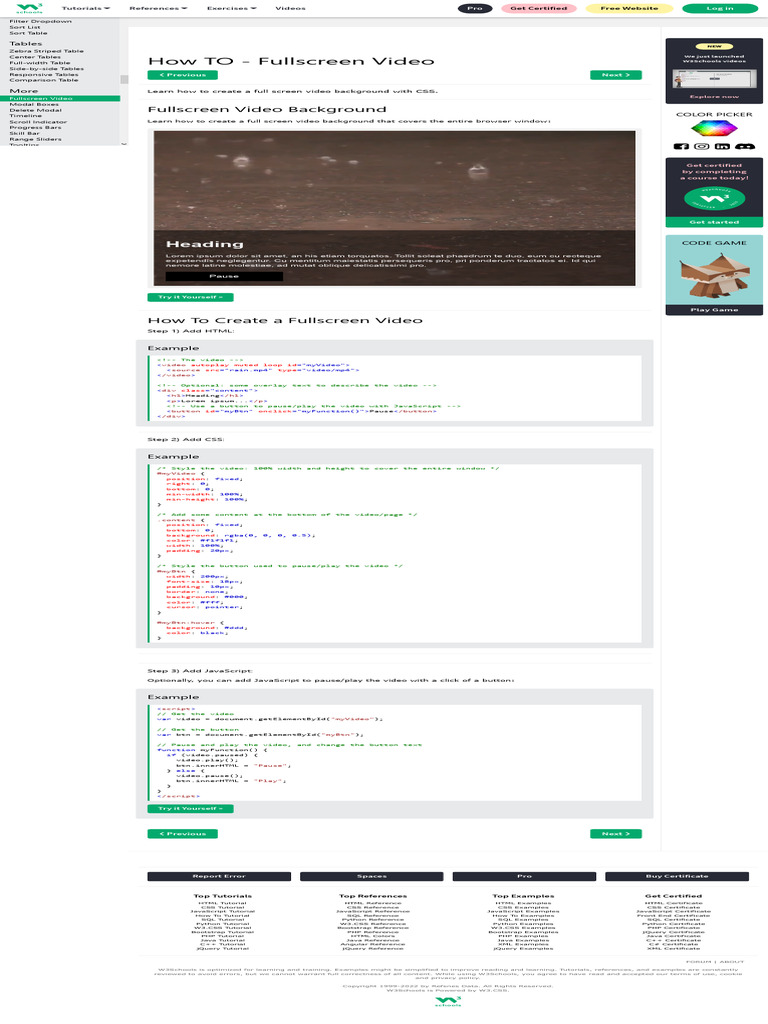Click the Free Website button
The height and width of the screenshot is (1024, 768).
click(630, 8)
